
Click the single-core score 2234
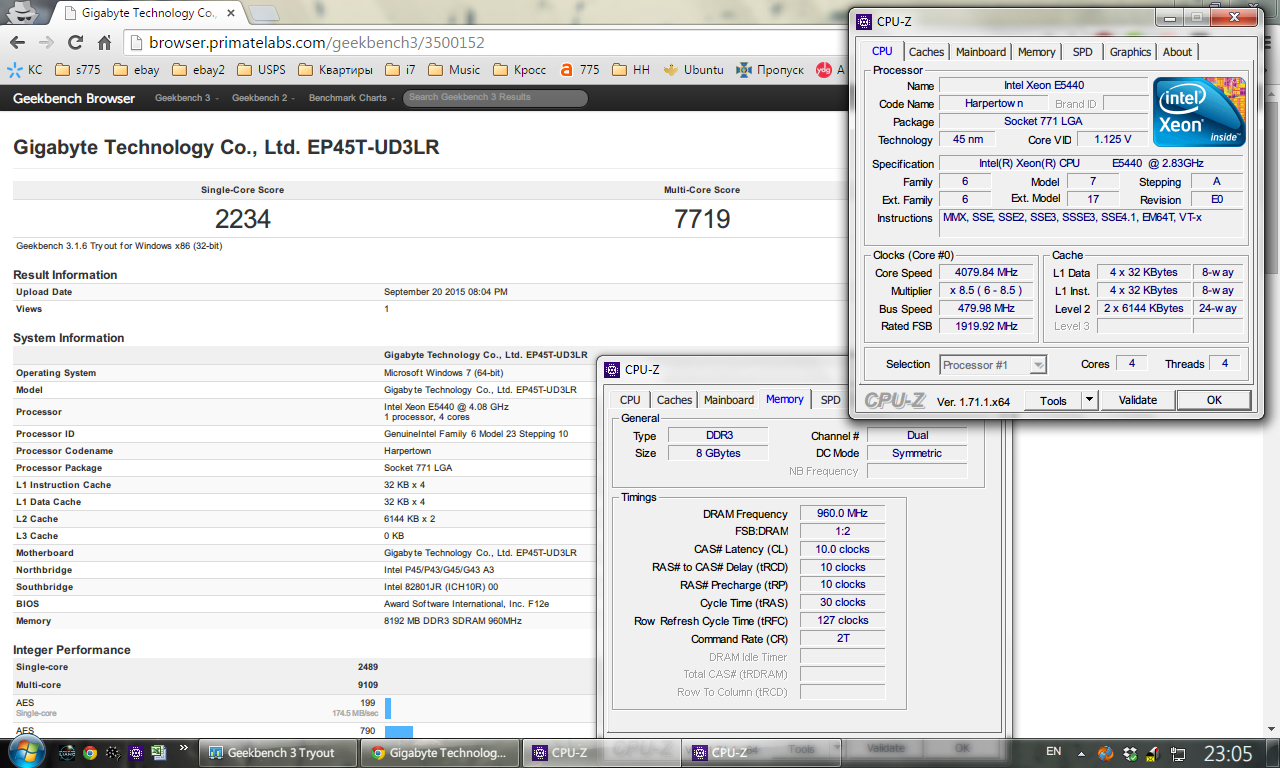[243, 219]
